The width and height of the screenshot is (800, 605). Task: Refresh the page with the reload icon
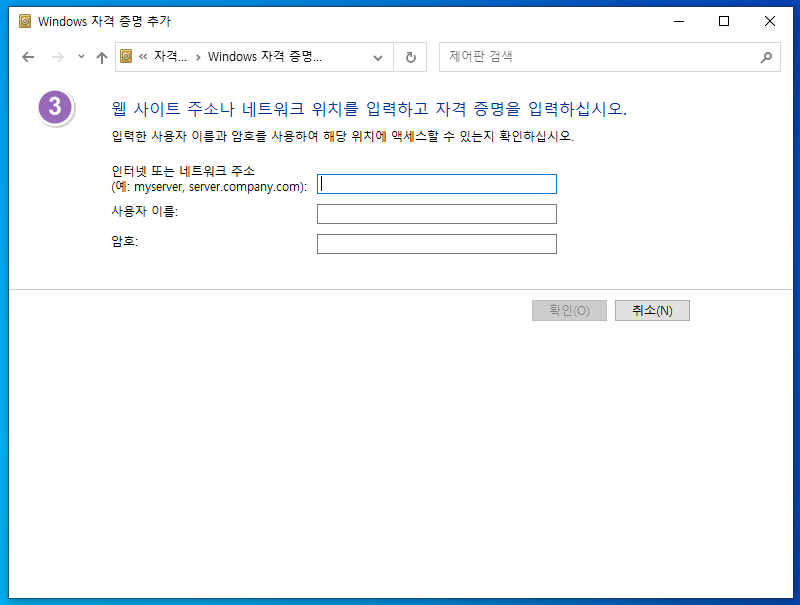pos(410,57)
